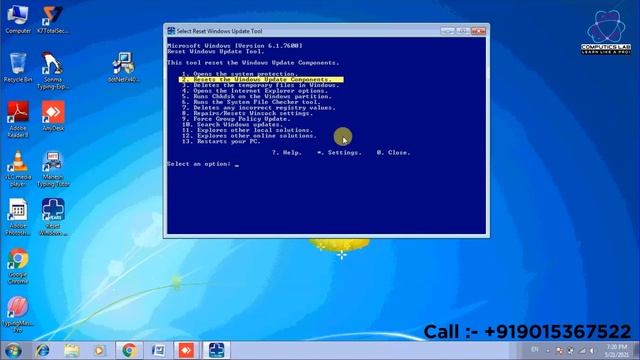Open the K7TotalSecurity desktop shortcut
The width and height of the screenshot is (640, 360).
click(52, 20)
